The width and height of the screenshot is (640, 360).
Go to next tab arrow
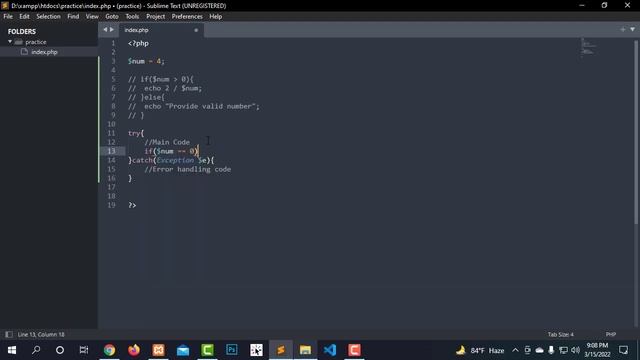[111, 29]
